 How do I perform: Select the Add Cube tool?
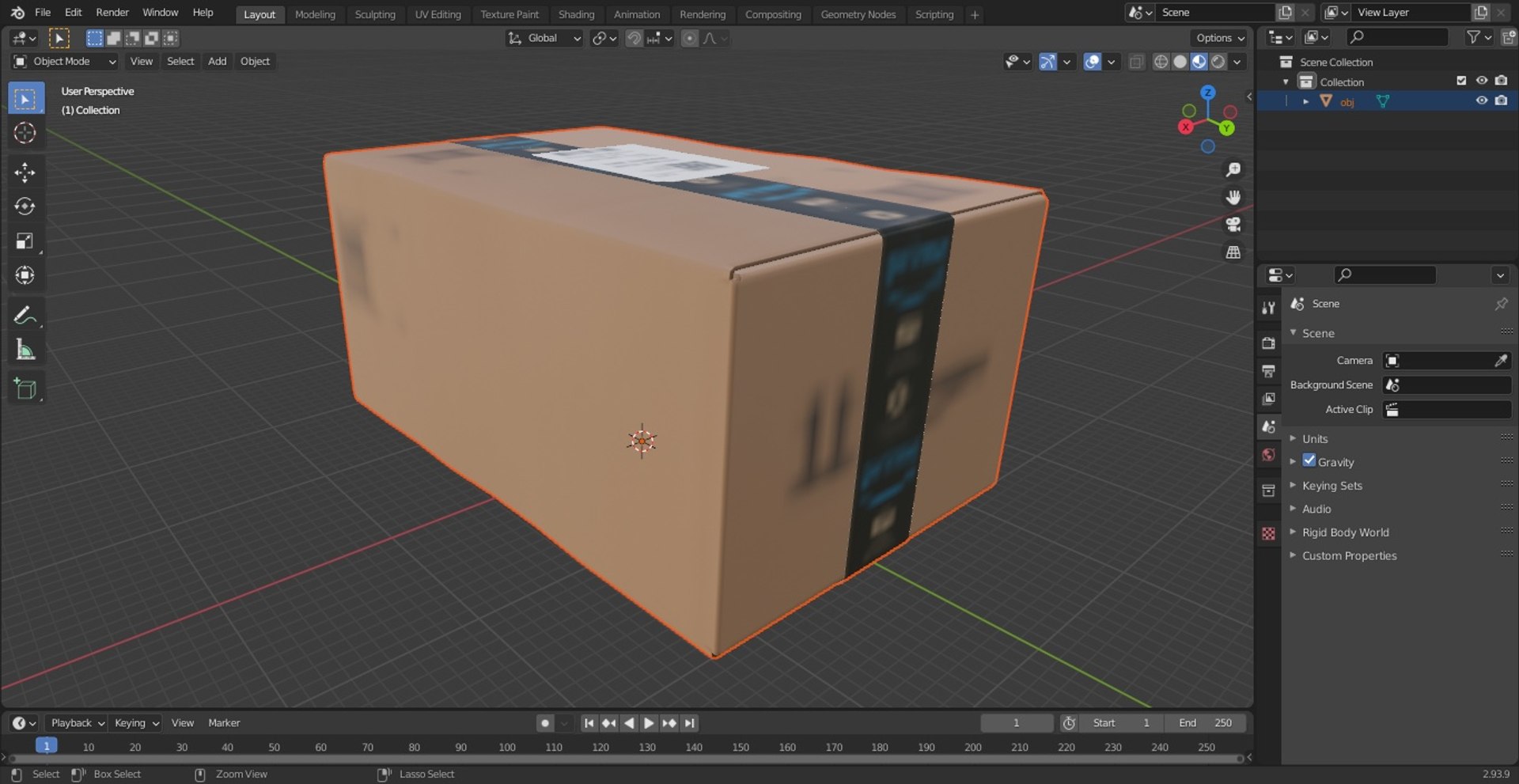(25, 388)
